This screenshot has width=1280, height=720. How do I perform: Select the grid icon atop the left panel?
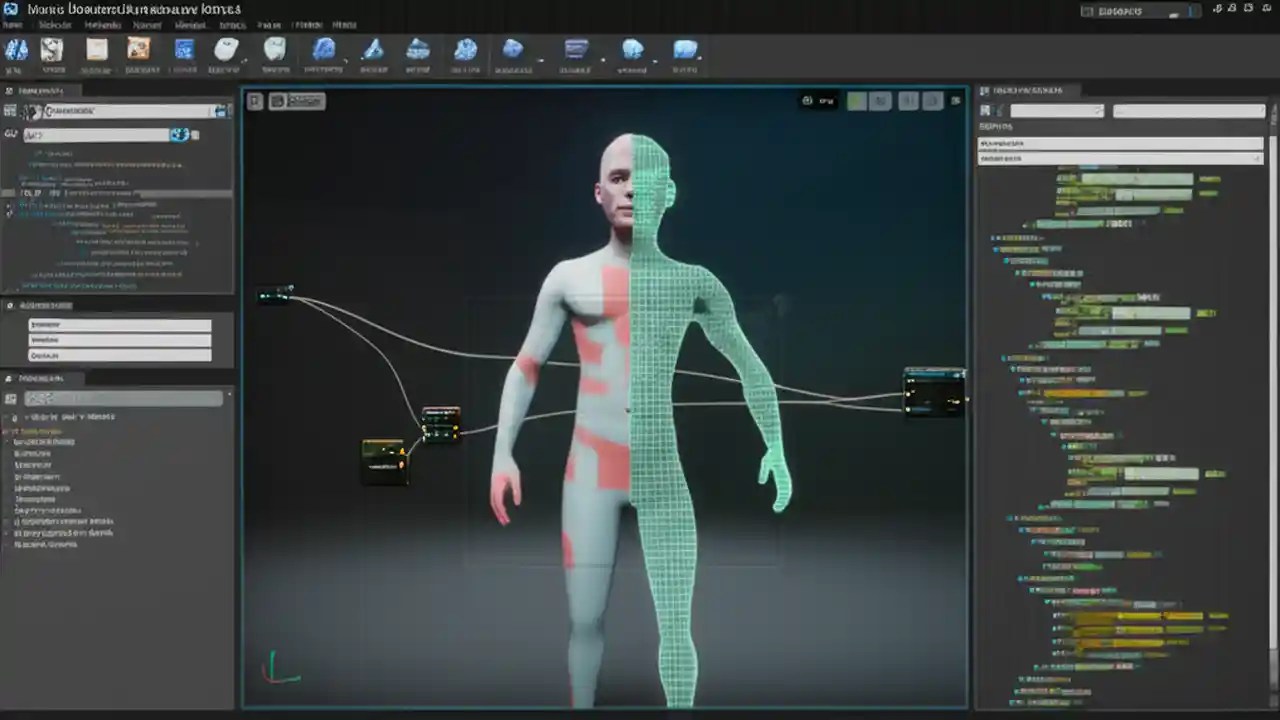pos(12,111)
